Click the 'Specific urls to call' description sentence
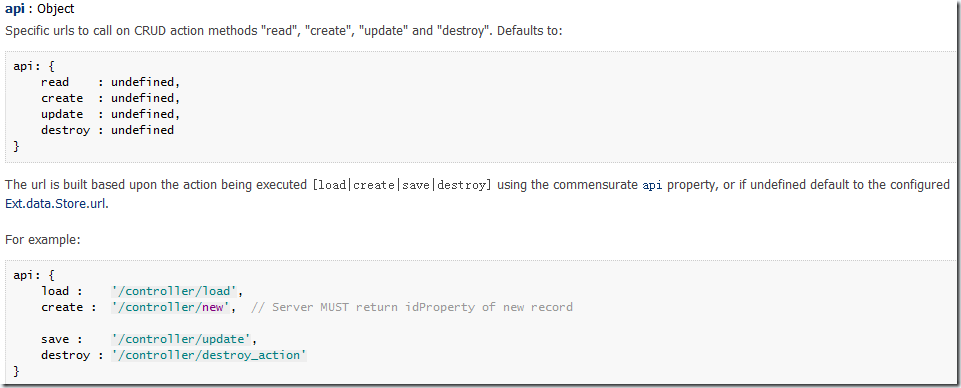 click(x=283, y=31)
